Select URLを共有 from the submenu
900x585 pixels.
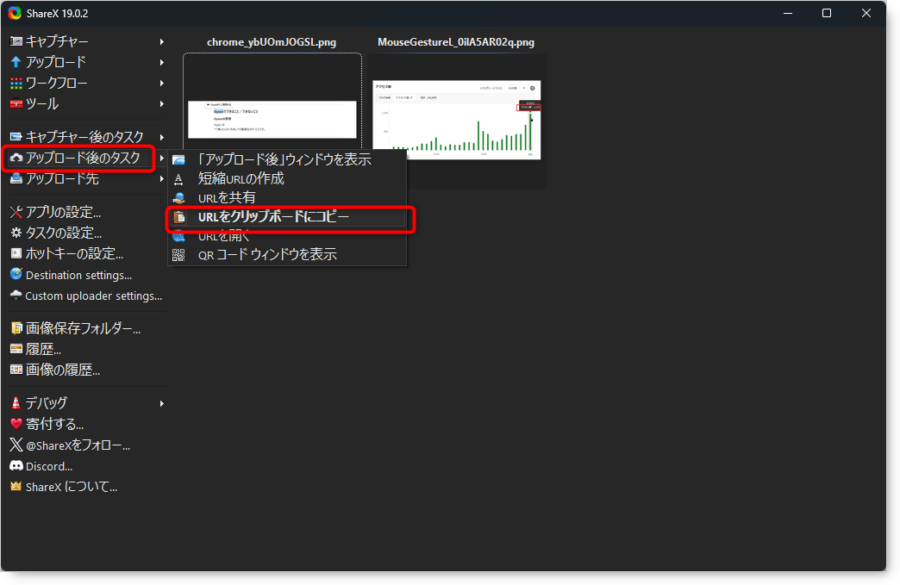pyautogui.click(x=226, y=198)
